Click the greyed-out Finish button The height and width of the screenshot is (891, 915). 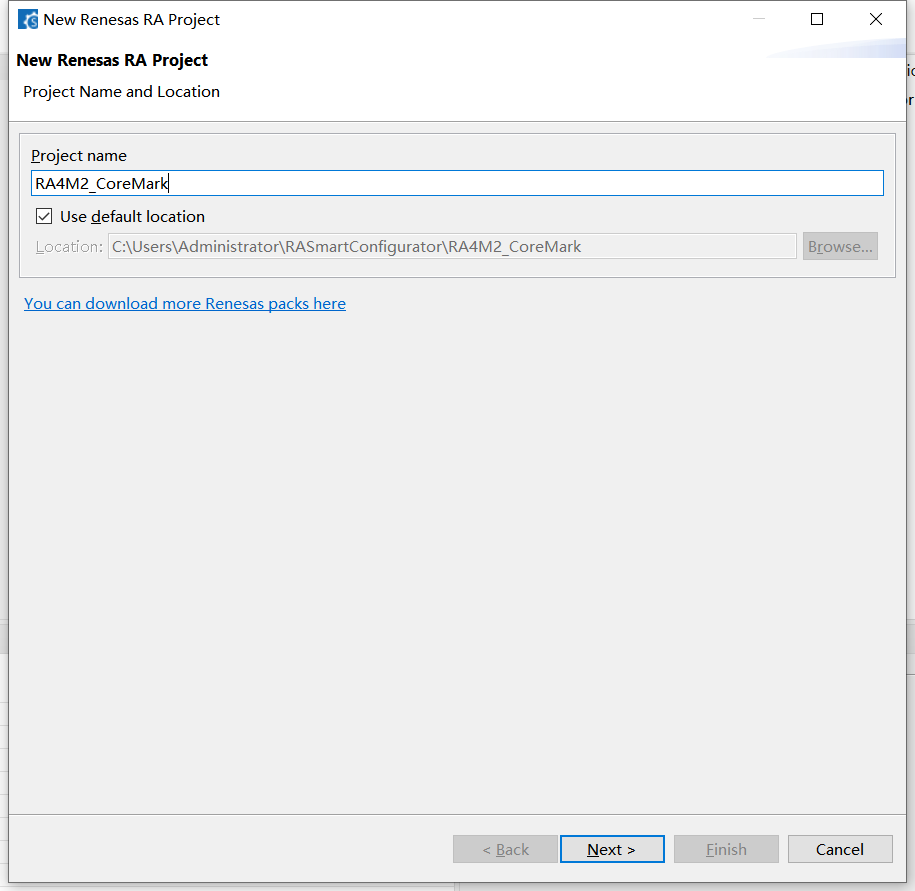tap(726, 849)
